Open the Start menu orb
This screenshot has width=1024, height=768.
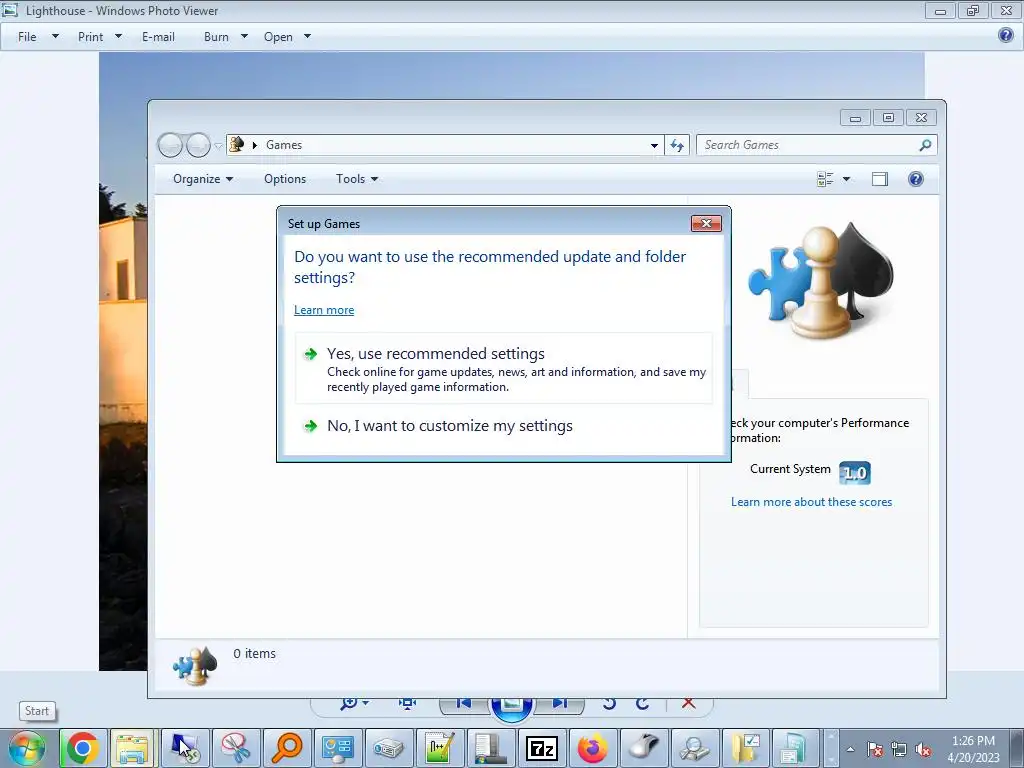(26, 748)
